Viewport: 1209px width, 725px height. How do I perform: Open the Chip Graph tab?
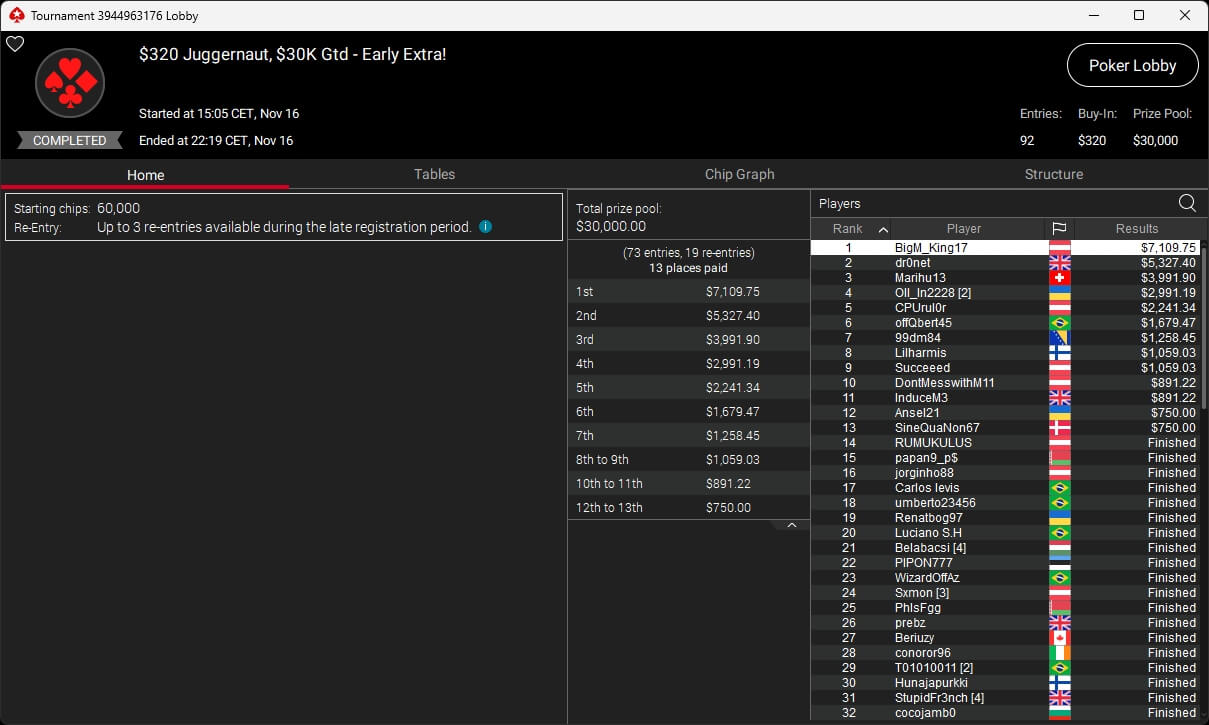(739, 174)
